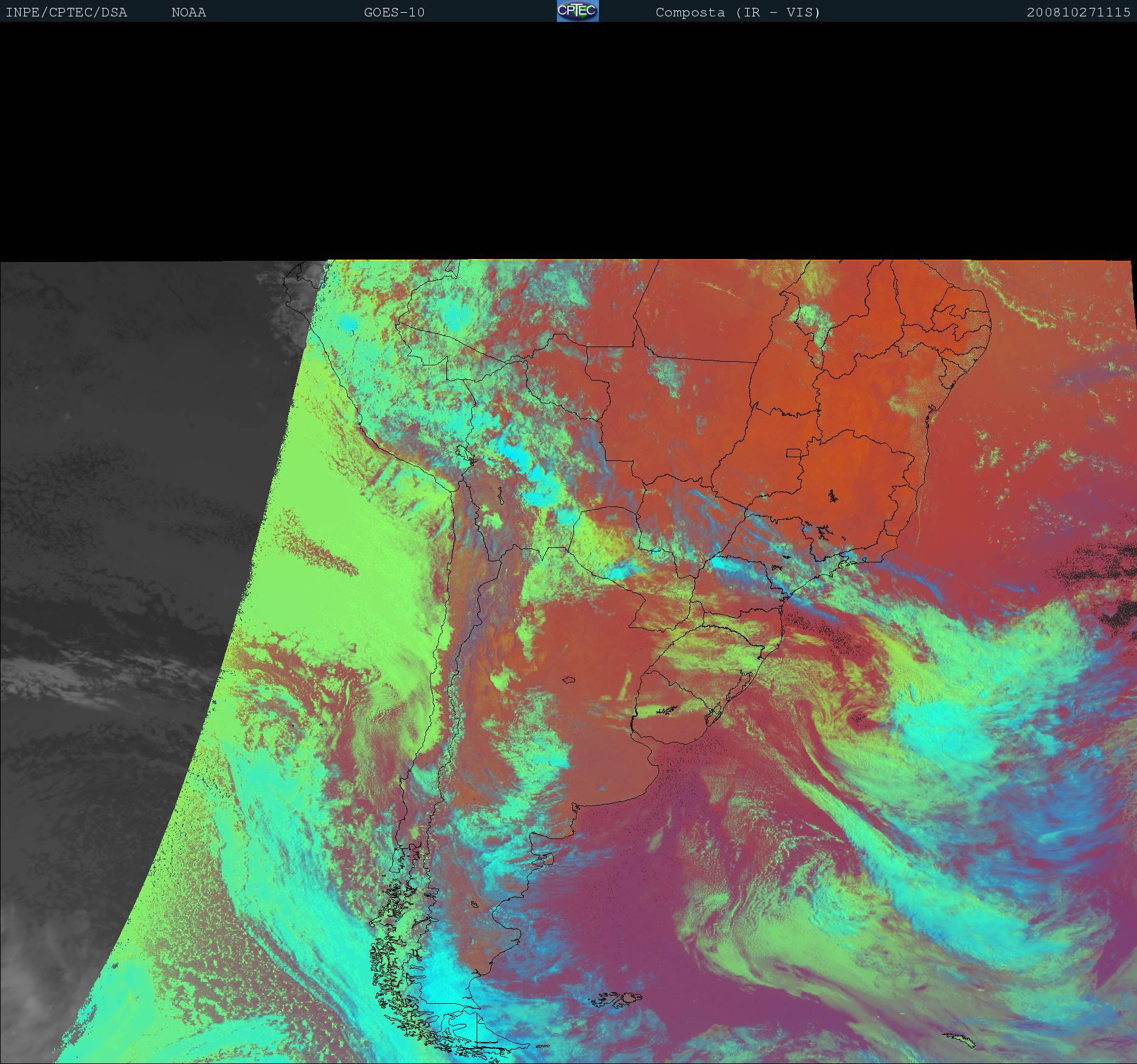Click the Composta (IR - VIS) title
The height and width of the screenshot is (1064, 1137).
pyautogui.click(x=738, y=12)
